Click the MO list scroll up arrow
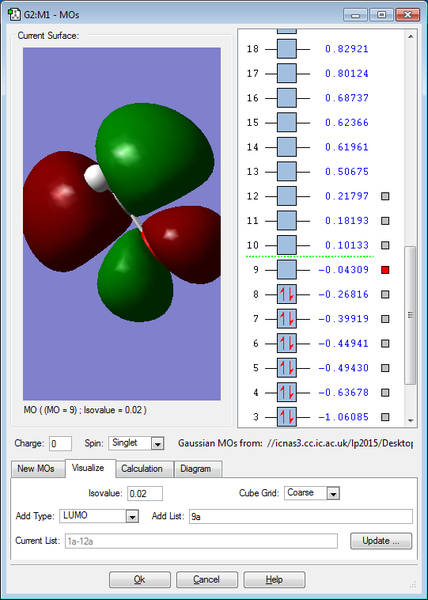428x600 pixels. pyautogui.click(x=410, y=36)
